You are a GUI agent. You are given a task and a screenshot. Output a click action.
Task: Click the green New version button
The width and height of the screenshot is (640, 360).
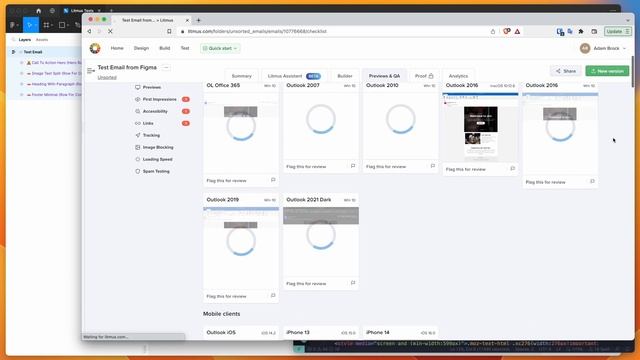(607, 71)
